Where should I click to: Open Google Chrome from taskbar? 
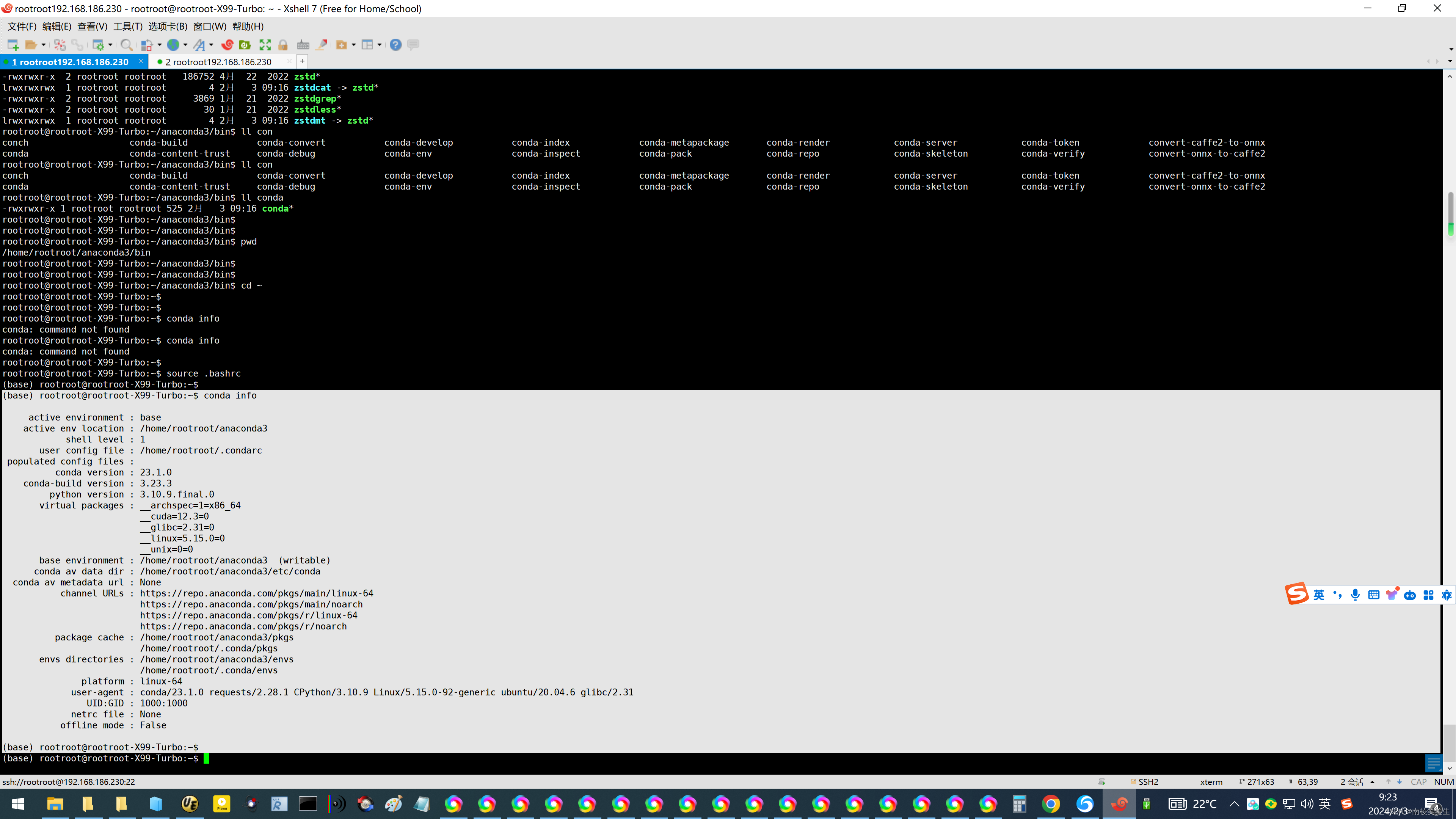[x=1051, y=804]
